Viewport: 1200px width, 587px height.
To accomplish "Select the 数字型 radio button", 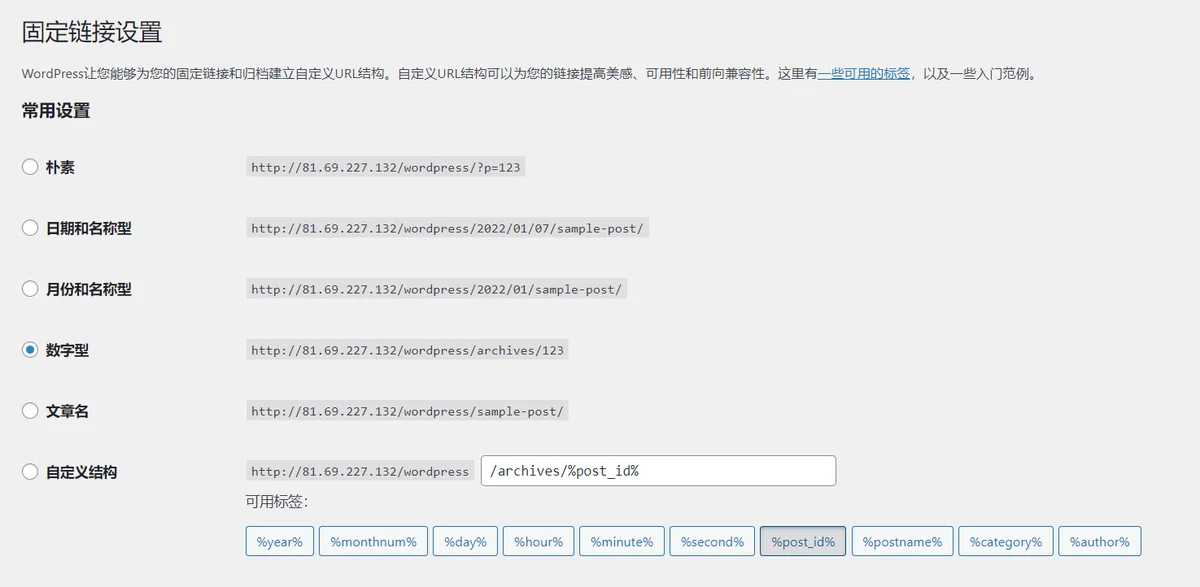I will pyautogui.click(x=30, y=350).
